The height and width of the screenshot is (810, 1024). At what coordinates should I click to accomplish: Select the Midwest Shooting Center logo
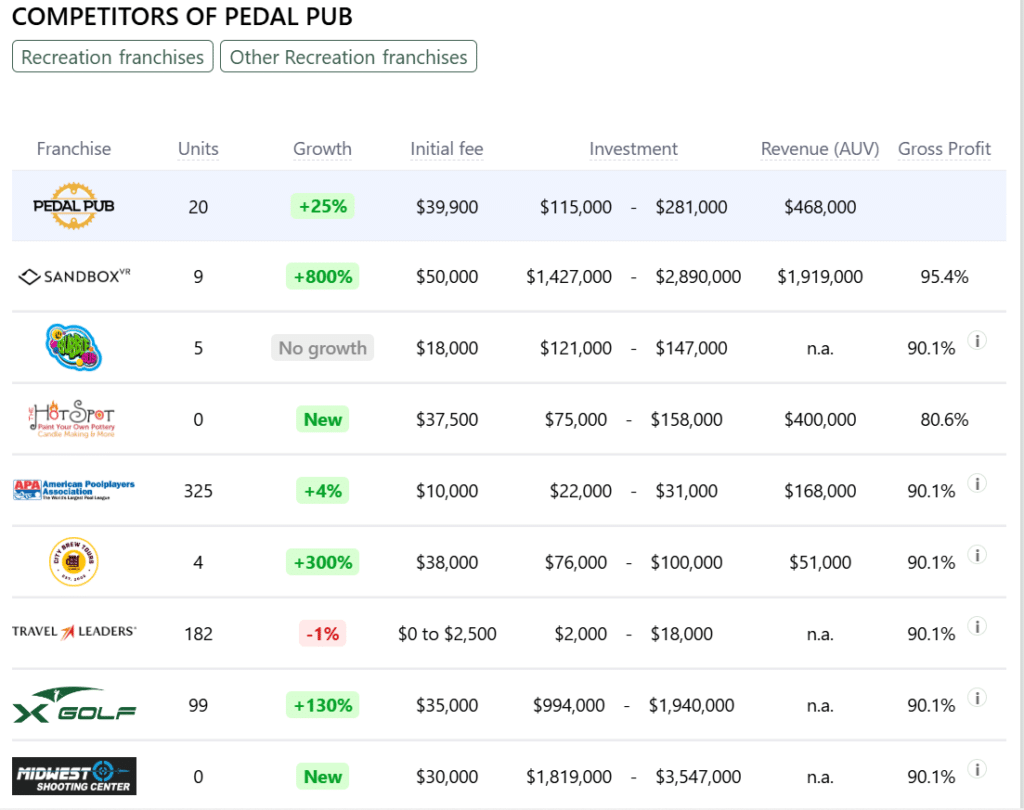[74, 776]
